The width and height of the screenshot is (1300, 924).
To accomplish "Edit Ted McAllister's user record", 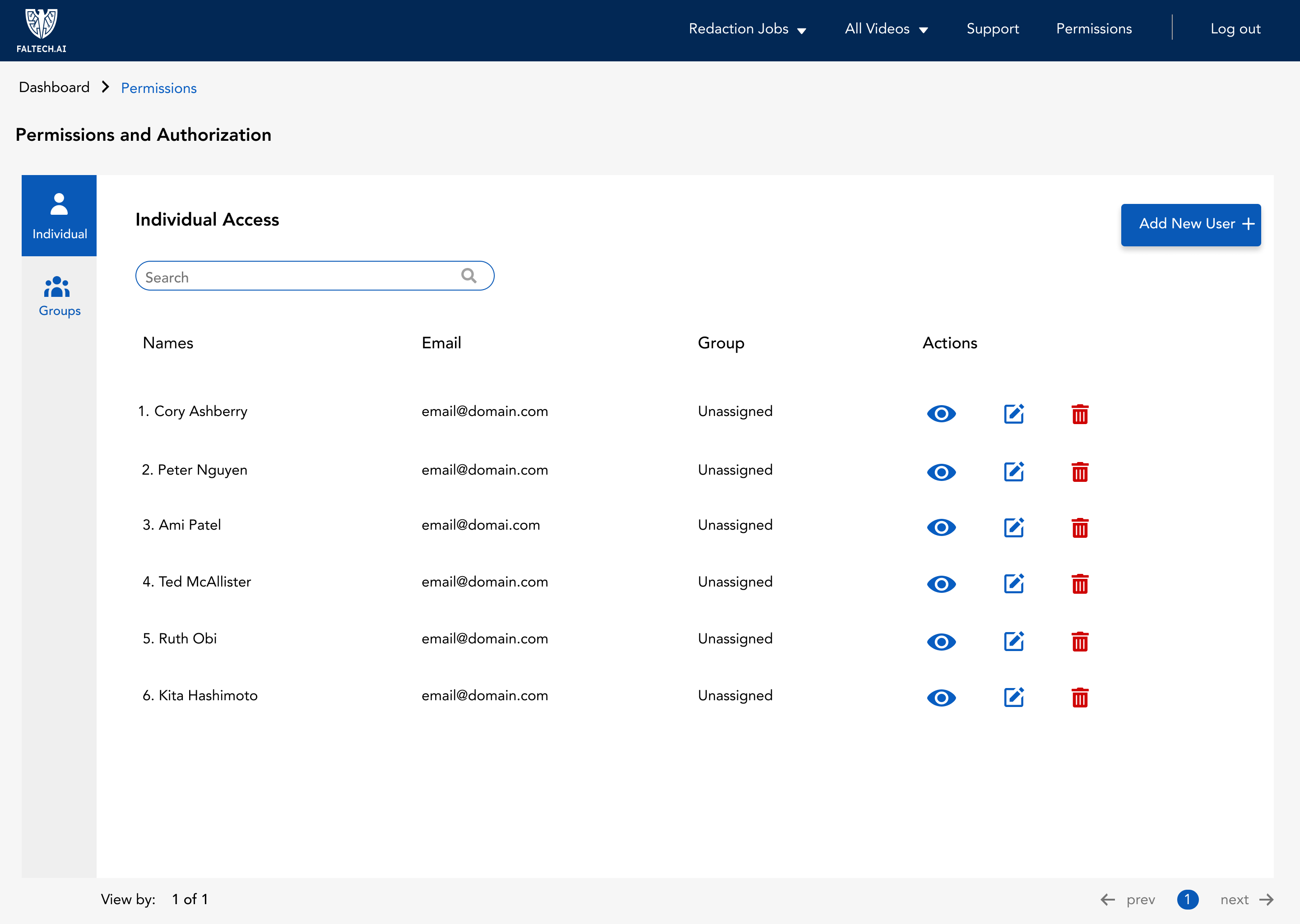I will point(1014,584).
